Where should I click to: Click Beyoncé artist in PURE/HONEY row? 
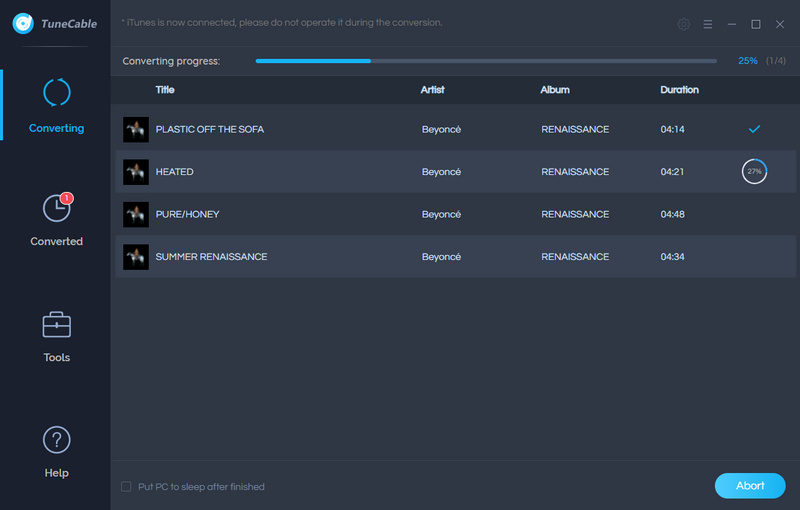[441, 214]
